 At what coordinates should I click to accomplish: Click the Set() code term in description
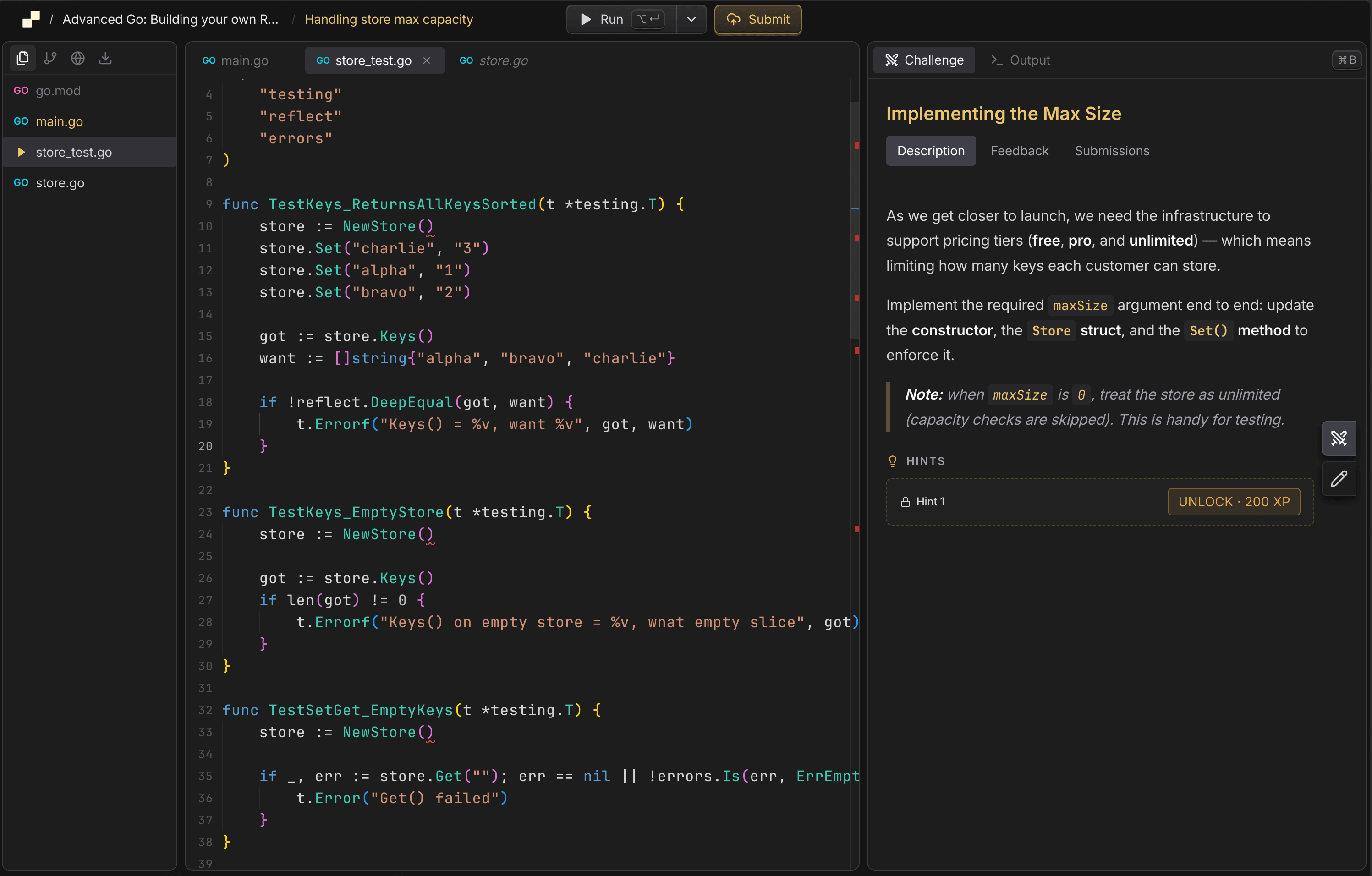[x=1208, y=330]
